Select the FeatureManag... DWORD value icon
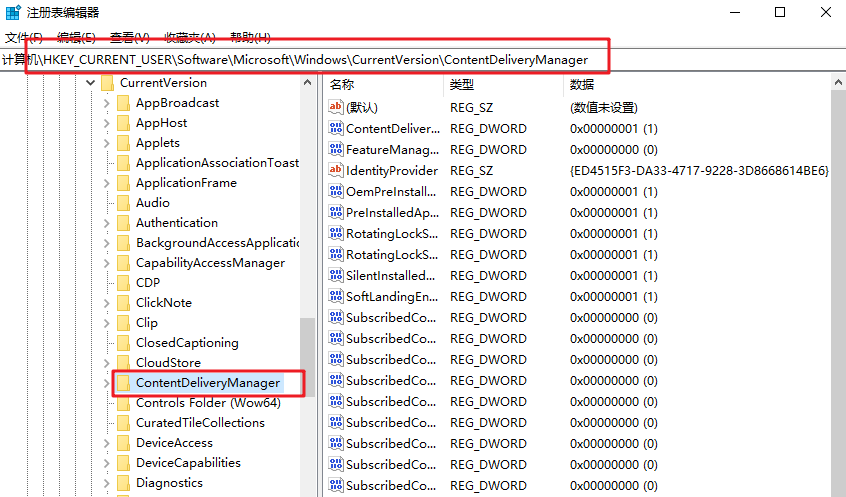The width and height of the screenshot is (846, 497). point(336,149)
